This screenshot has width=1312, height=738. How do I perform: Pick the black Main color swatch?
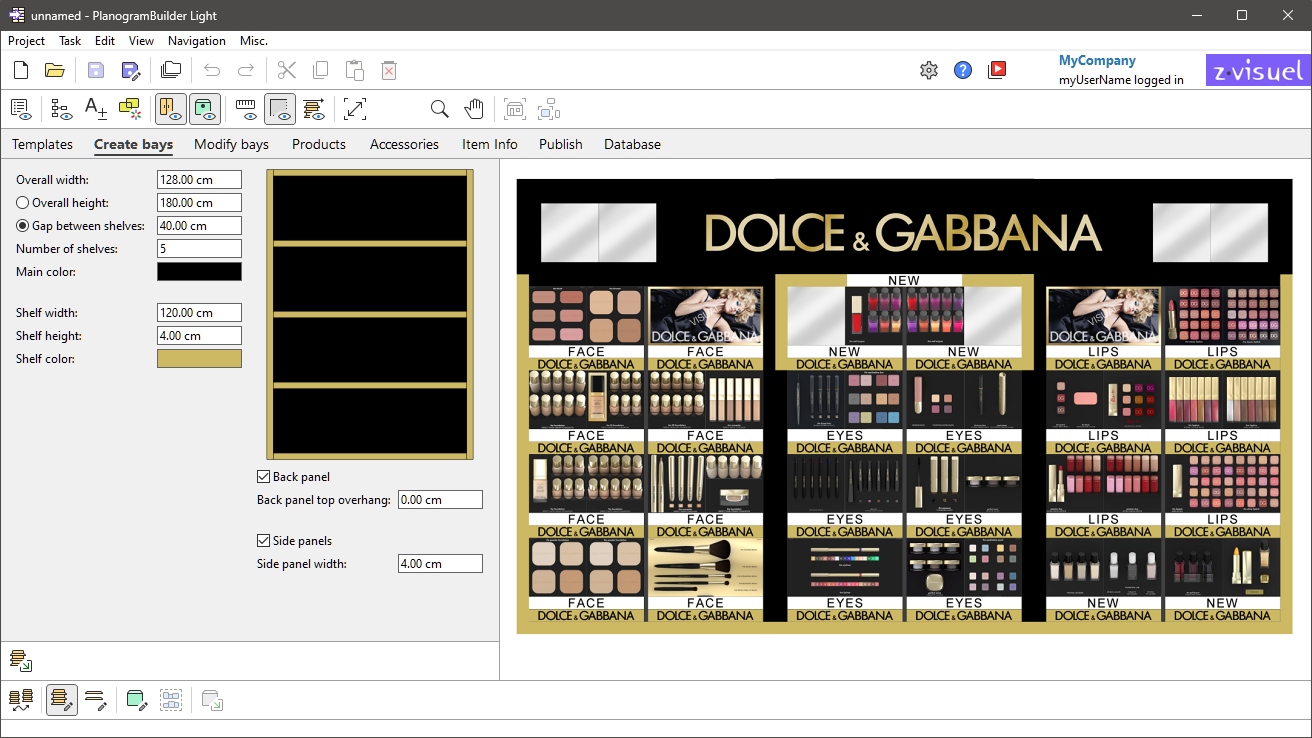coord(199,272)
